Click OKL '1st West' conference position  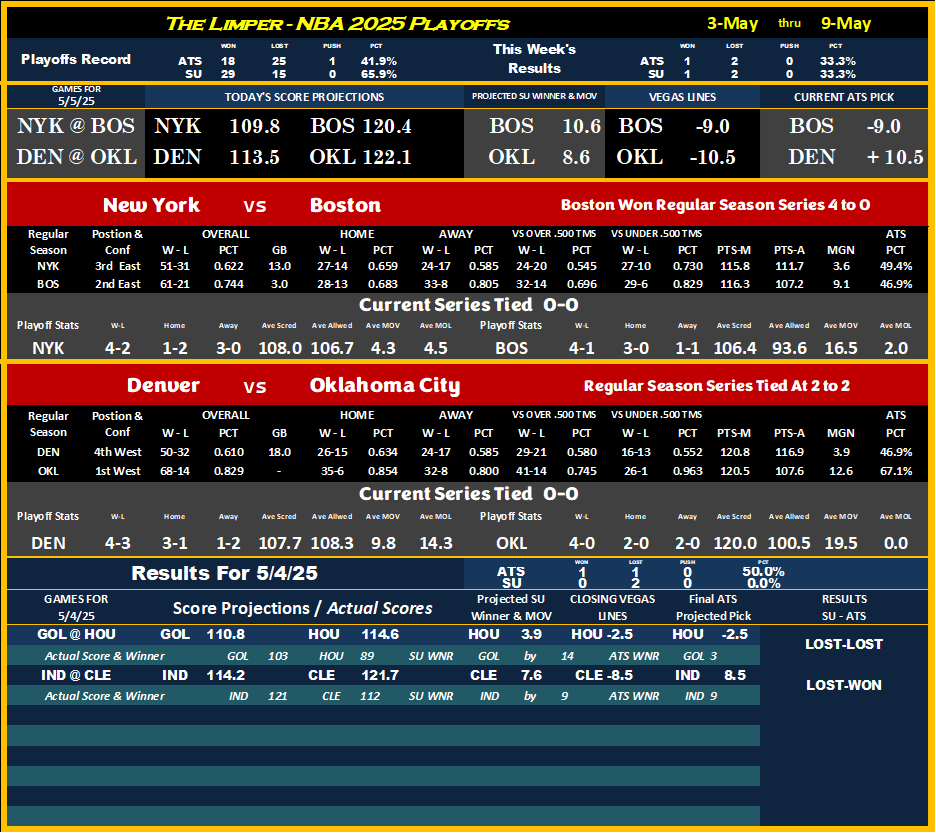[x=118, y=471]
